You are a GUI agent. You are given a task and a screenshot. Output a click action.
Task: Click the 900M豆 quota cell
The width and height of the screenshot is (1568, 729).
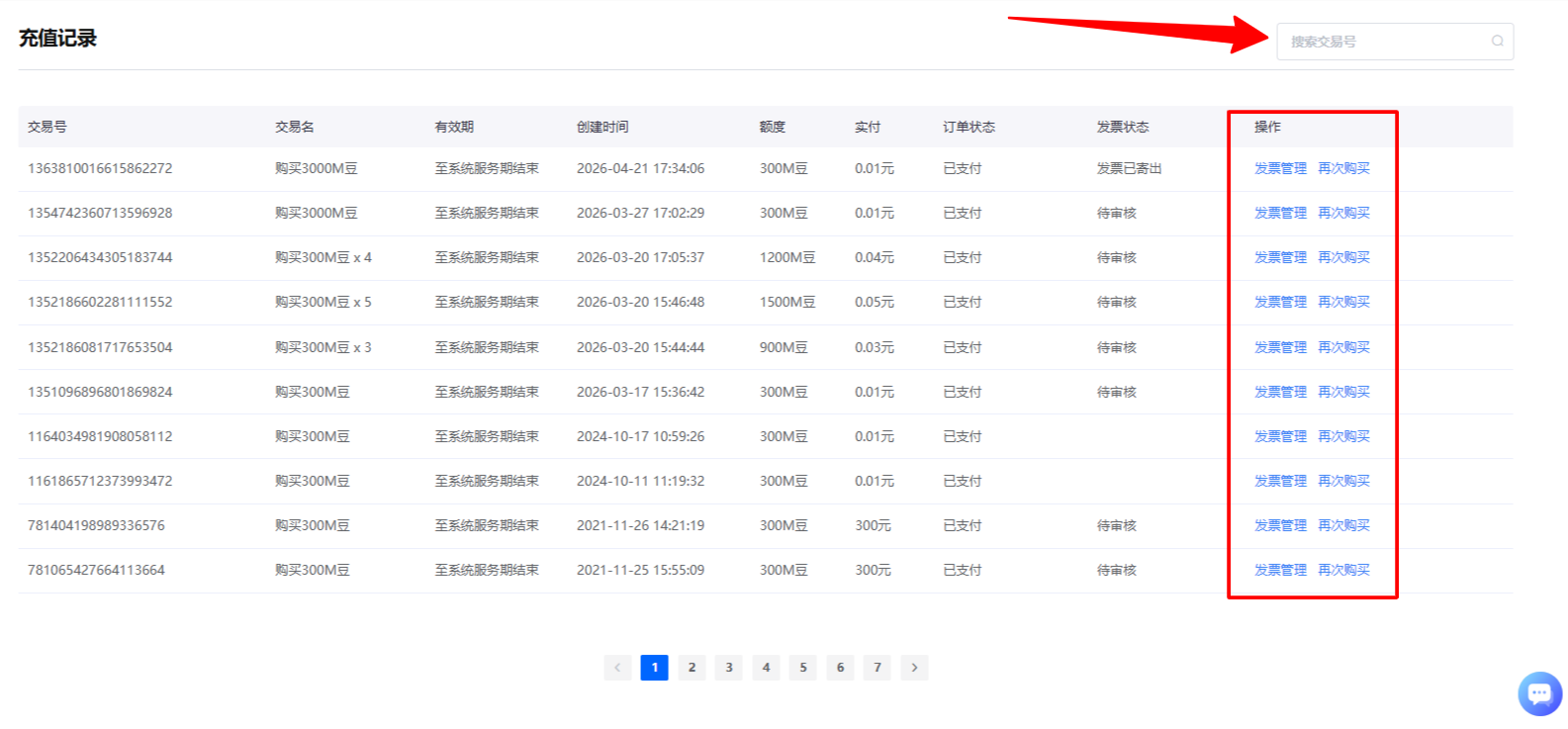point(784,347)
